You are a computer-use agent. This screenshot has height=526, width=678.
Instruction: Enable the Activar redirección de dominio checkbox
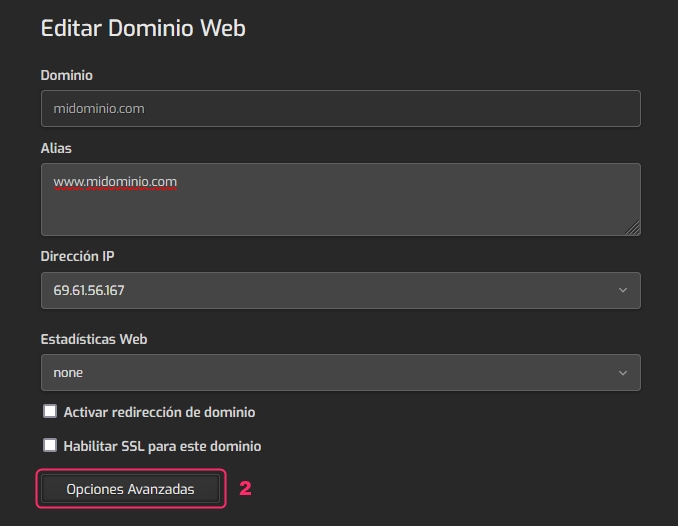pos(50,412)
